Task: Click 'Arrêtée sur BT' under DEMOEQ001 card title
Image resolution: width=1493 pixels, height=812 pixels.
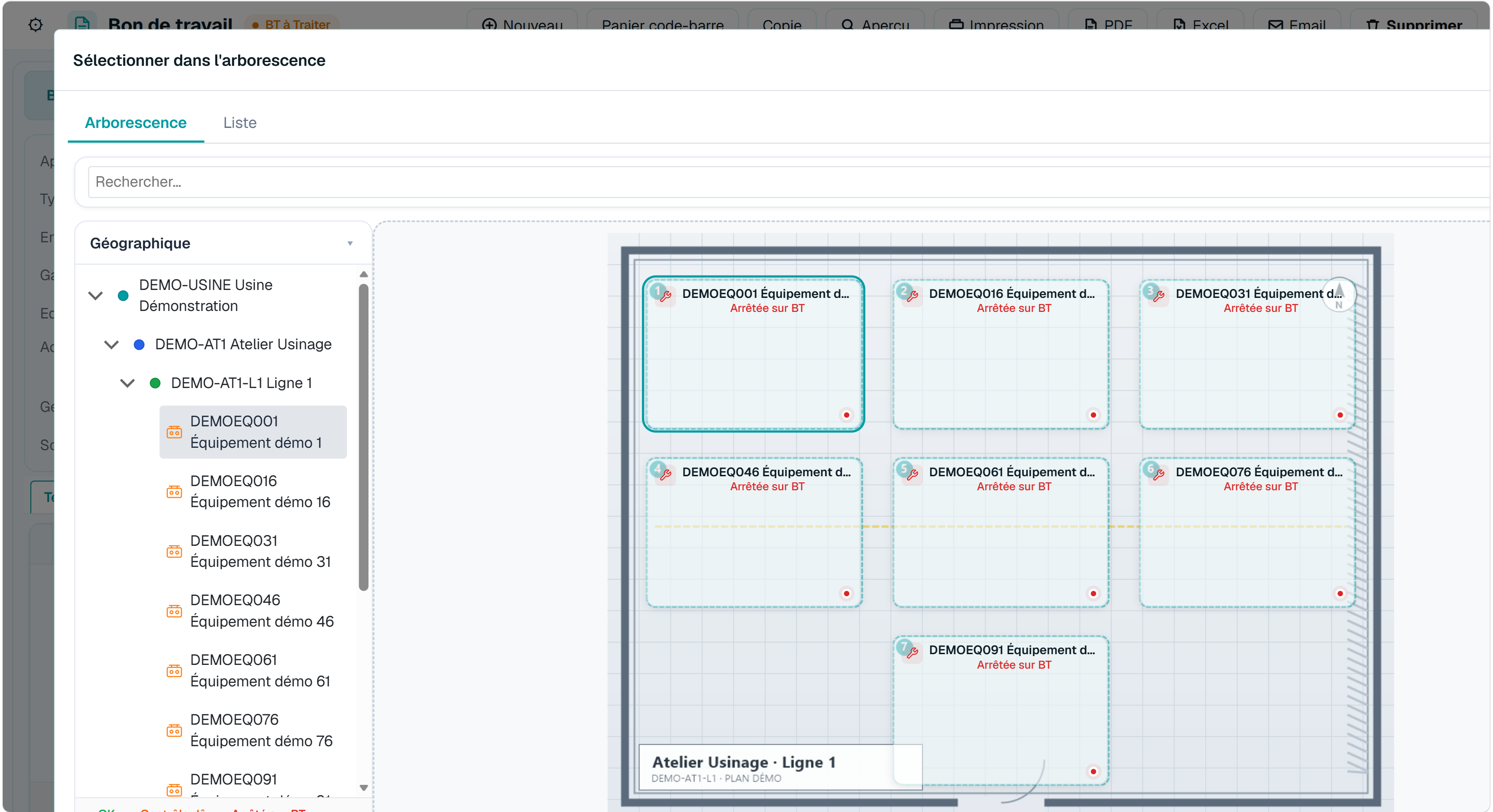Action: coord(767,308)
